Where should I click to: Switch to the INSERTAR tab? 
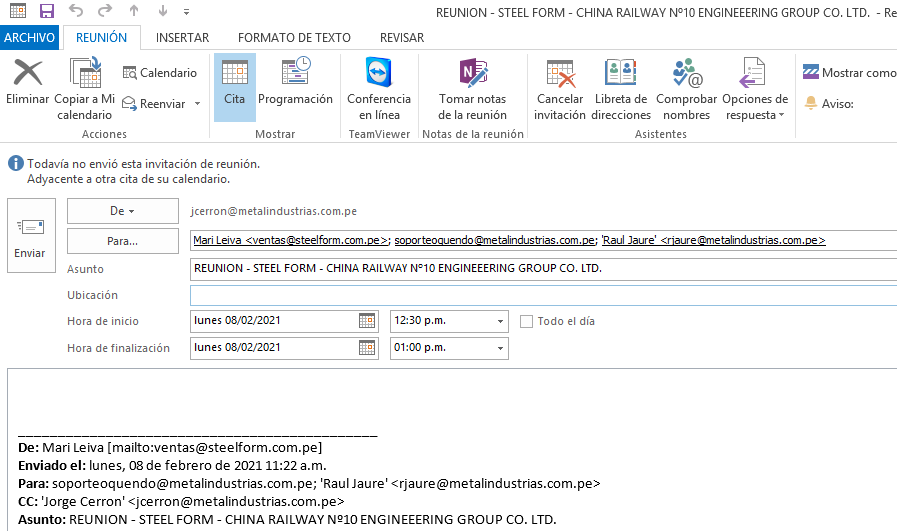tap(182, 38)
